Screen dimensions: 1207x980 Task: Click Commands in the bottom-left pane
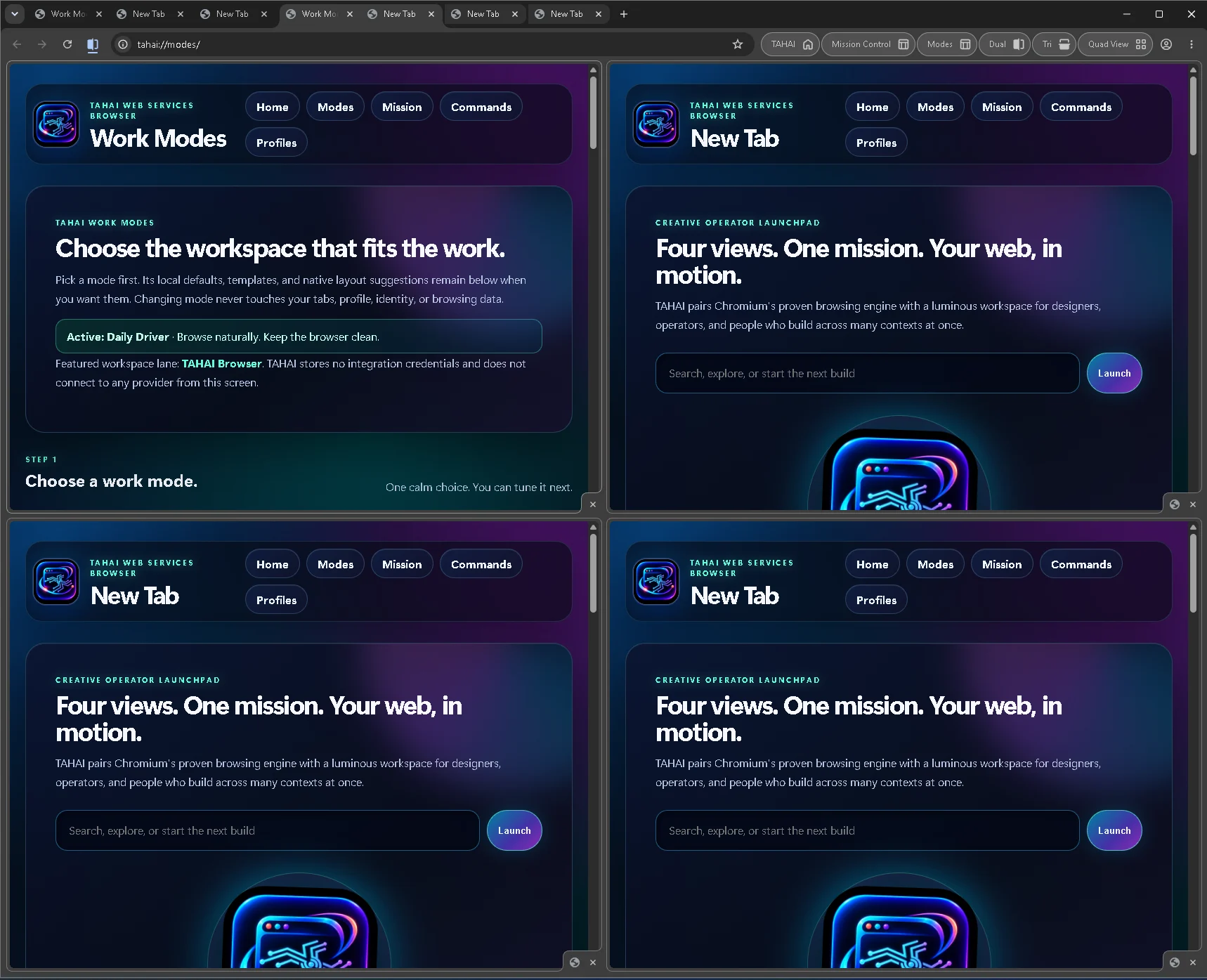[481, 564]
